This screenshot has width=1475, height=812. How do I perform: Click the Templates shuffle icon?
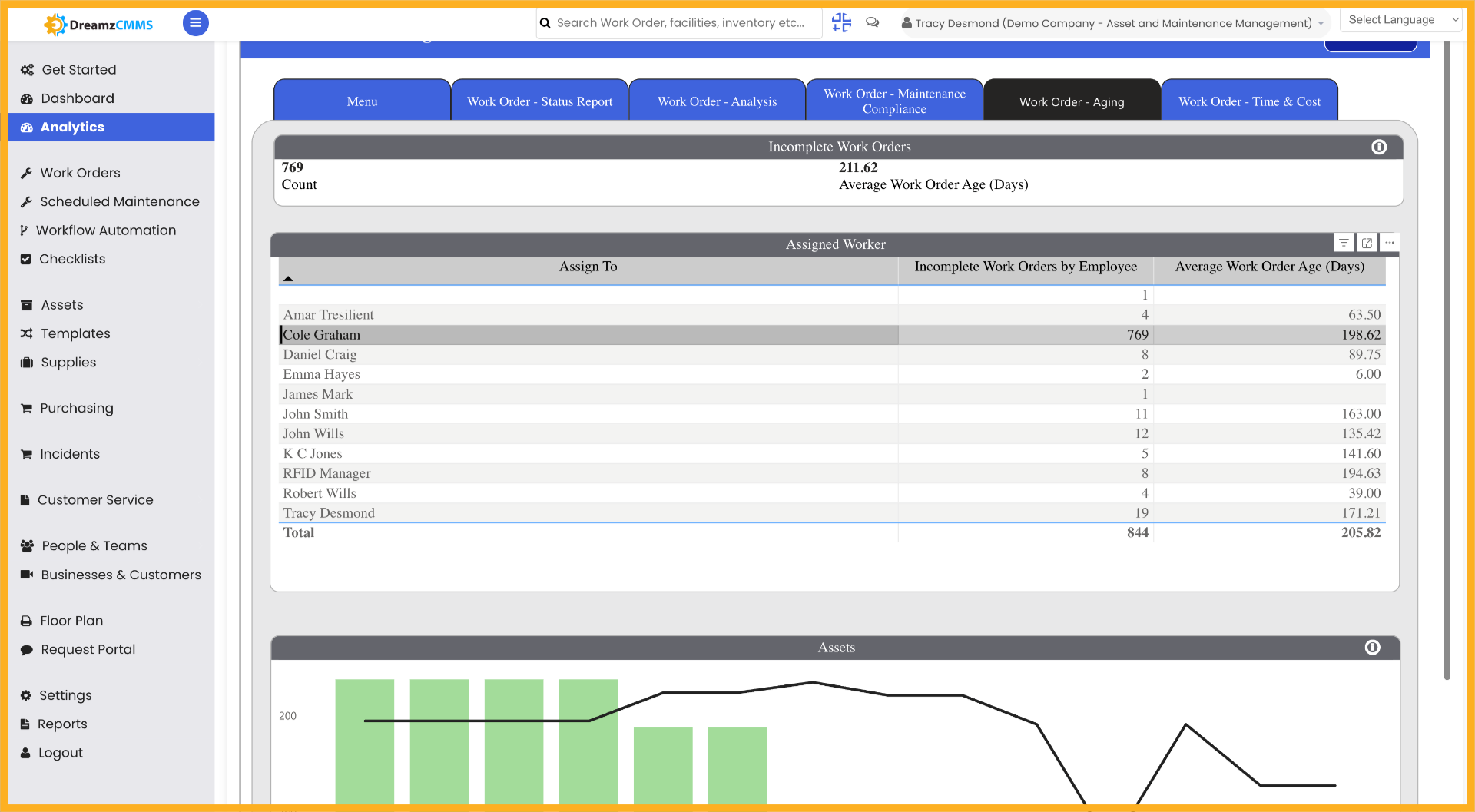coord(27,333)
